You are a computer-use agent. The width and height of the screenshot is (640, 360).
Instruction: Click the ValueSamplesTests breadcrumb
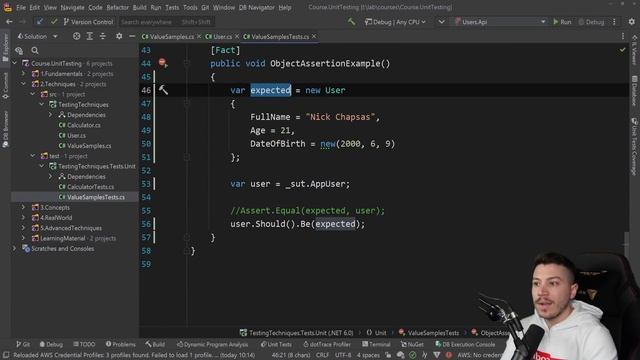tap(429, 333)
